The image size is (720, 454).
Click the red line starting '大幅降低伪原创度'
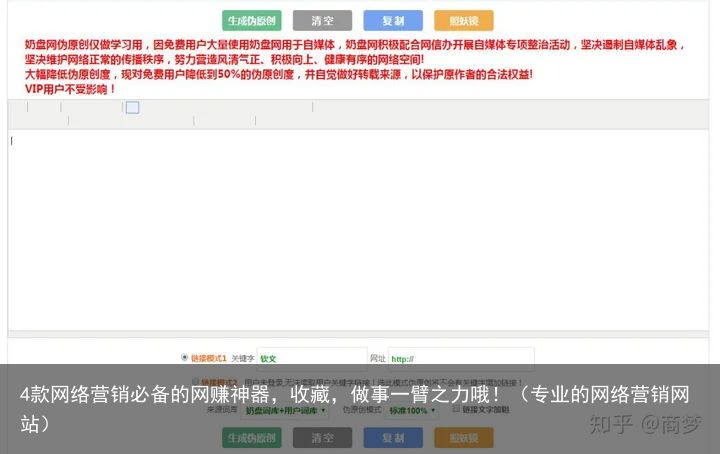(279, 74)
